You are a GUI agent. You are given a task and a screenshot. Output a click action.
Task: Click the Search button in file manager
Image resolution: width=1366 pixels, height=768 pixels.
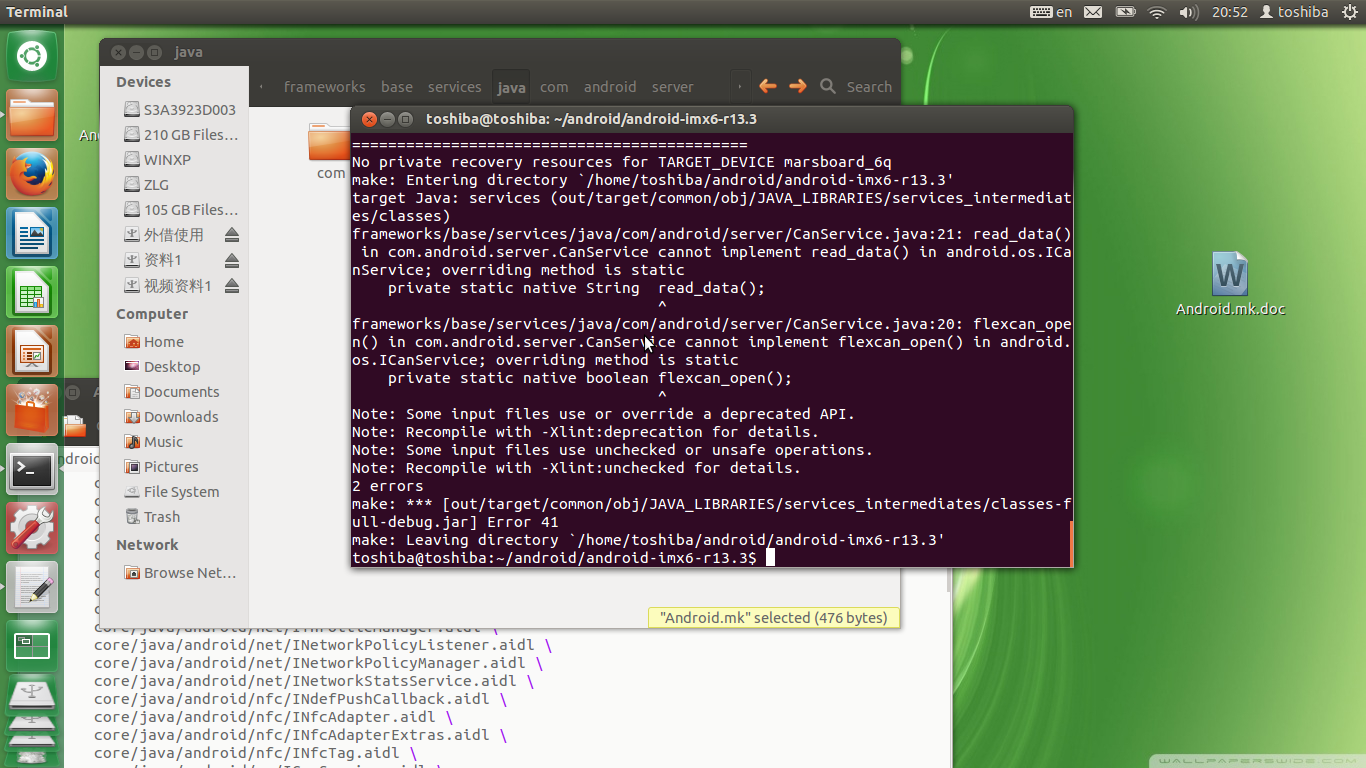click(856, 87)
